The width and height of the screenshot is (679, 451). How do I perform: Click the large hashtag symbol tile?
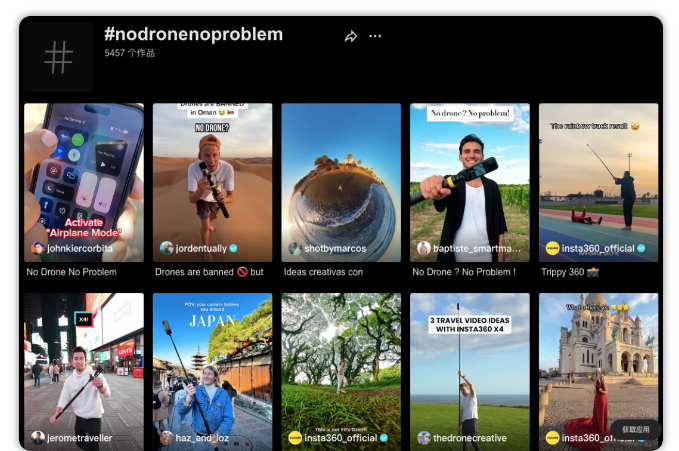click(x=58, y=57)
